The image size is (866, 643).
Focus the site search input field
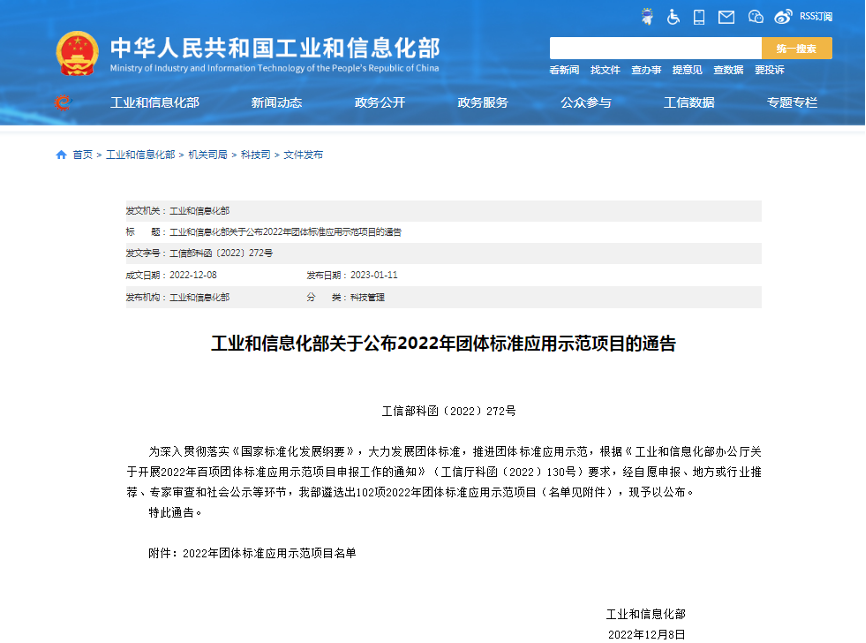click(x=656, y=48)
